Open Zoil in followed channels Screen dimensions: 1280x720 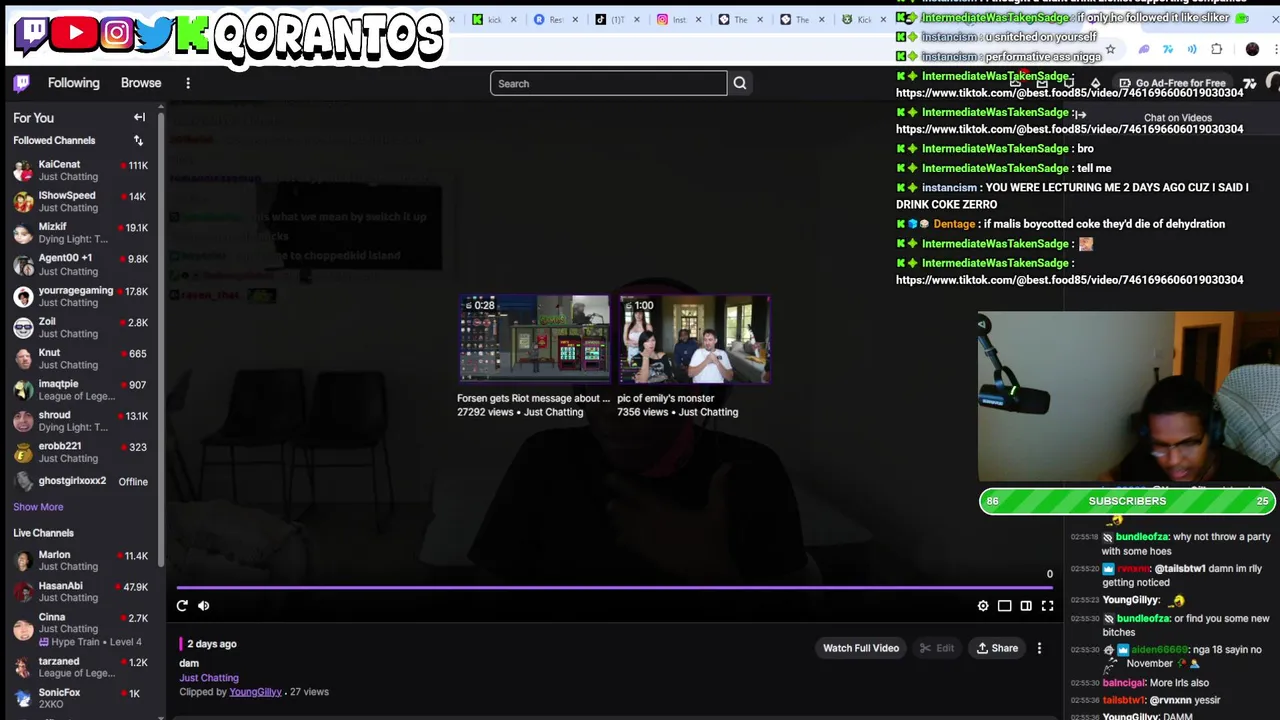click(x=81, y=327)
